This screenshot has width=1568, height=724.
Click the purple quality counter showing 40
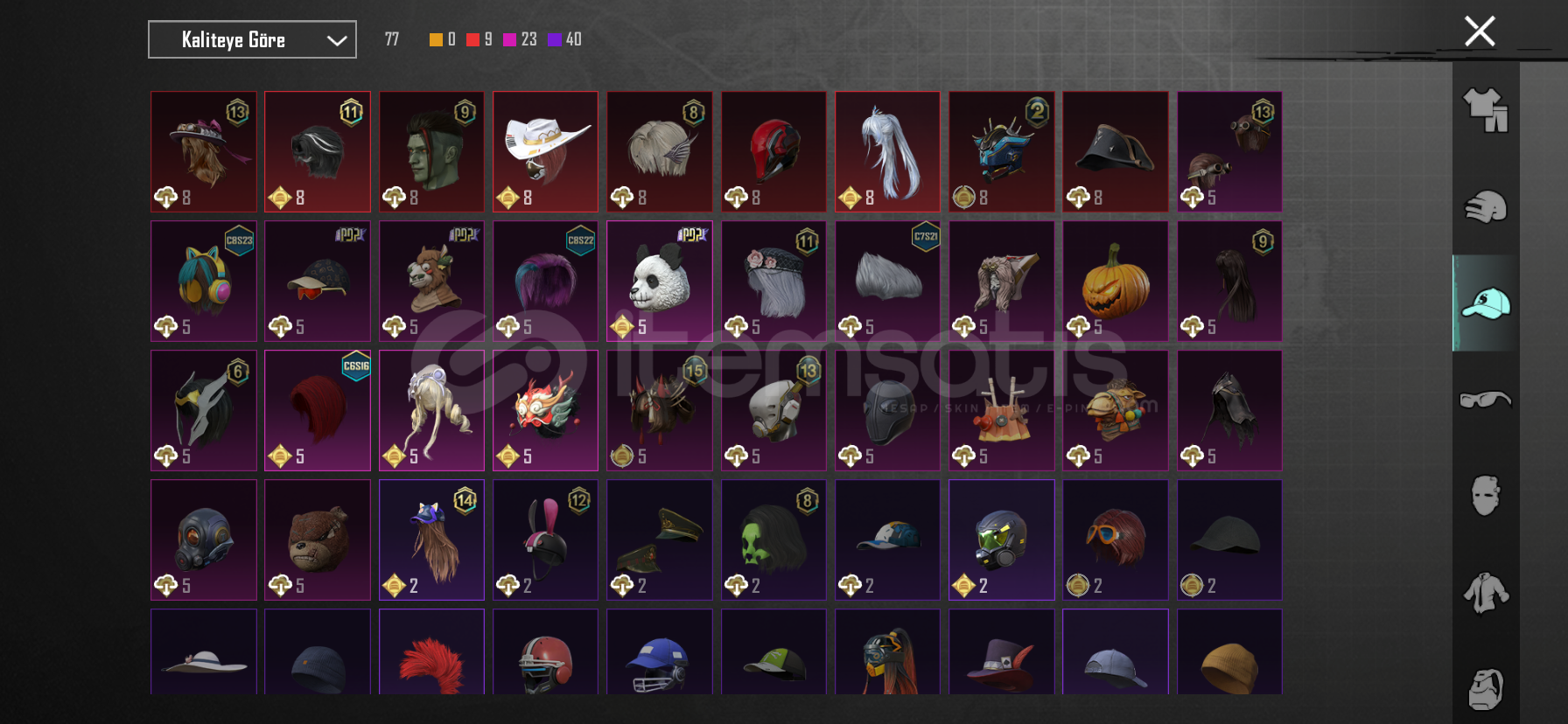click(x=564, y=39)
